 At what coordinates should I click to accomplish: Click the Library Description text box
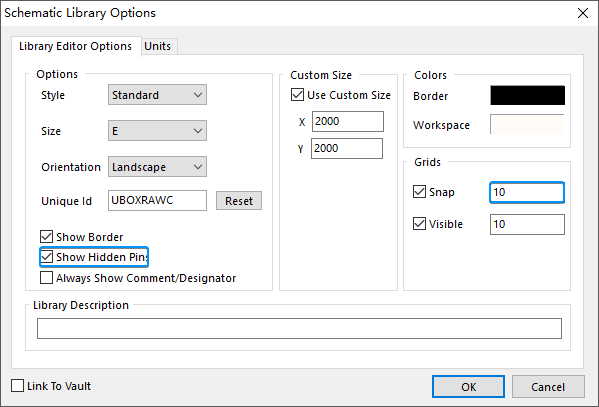tap(300, 328)
